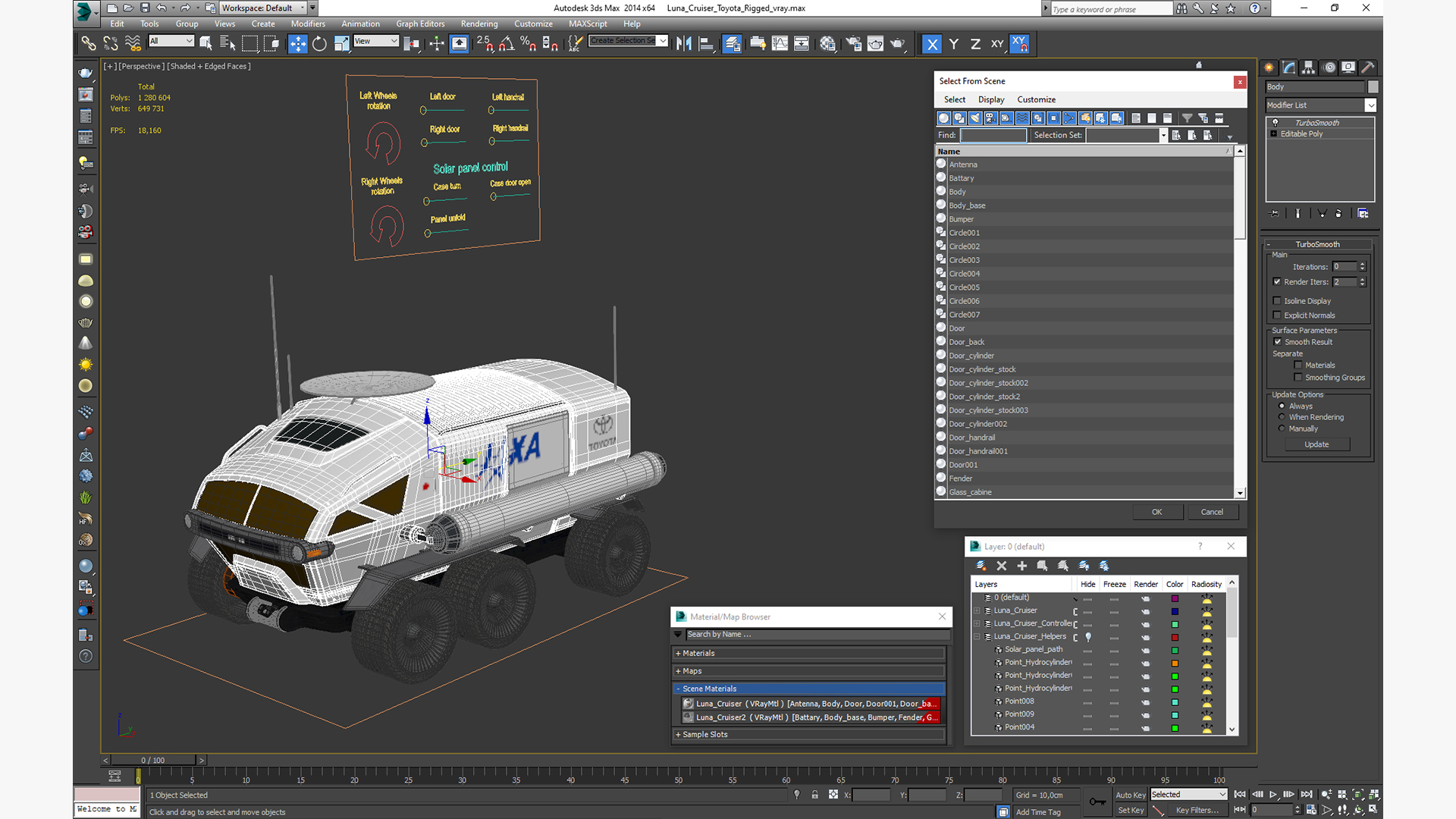This screenshot has width=1456, height=819.
Task: Open the Rendering menu
Action: coord(479,24)
